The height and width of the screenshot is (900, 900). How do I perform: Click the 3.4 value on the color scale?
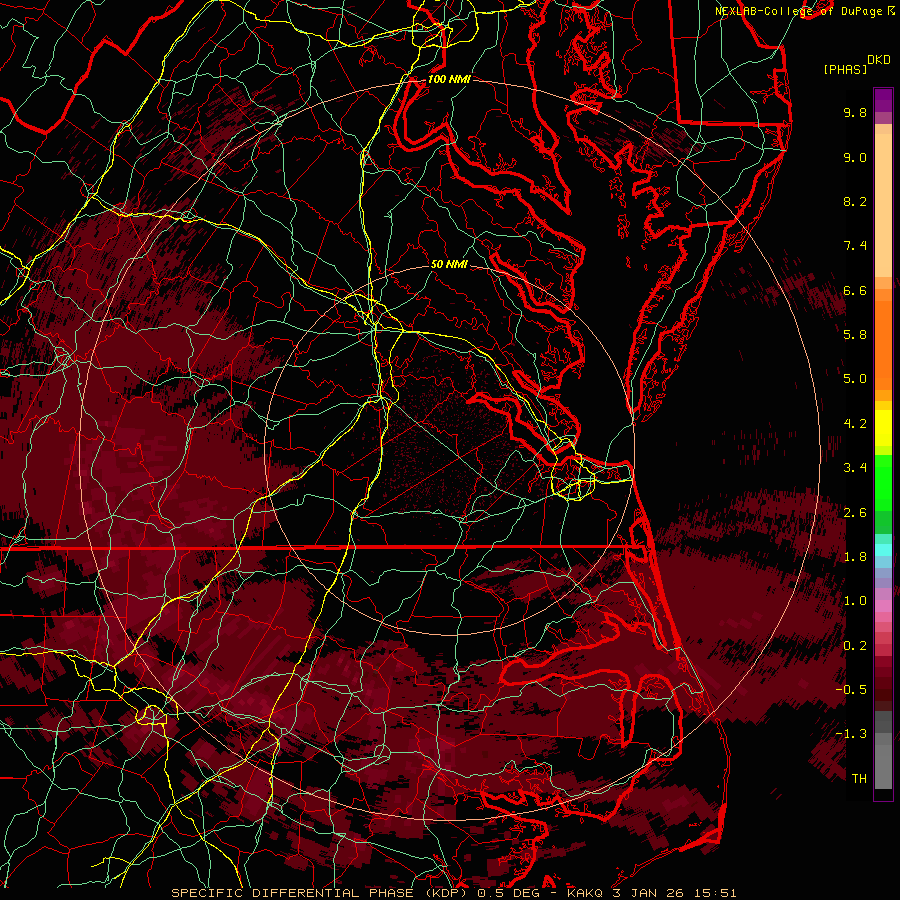click(855, 468)
